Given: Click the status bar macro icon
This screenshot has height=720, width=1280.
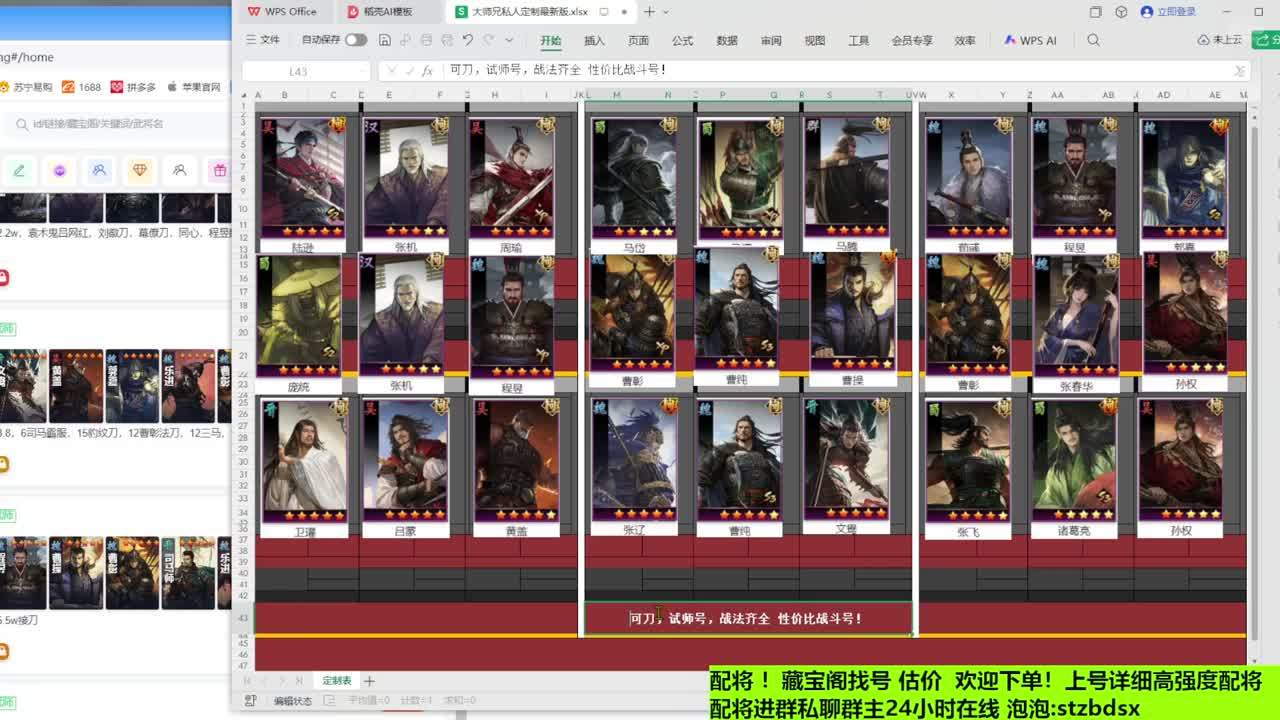Looking at the screenshot, I should 250,701.
